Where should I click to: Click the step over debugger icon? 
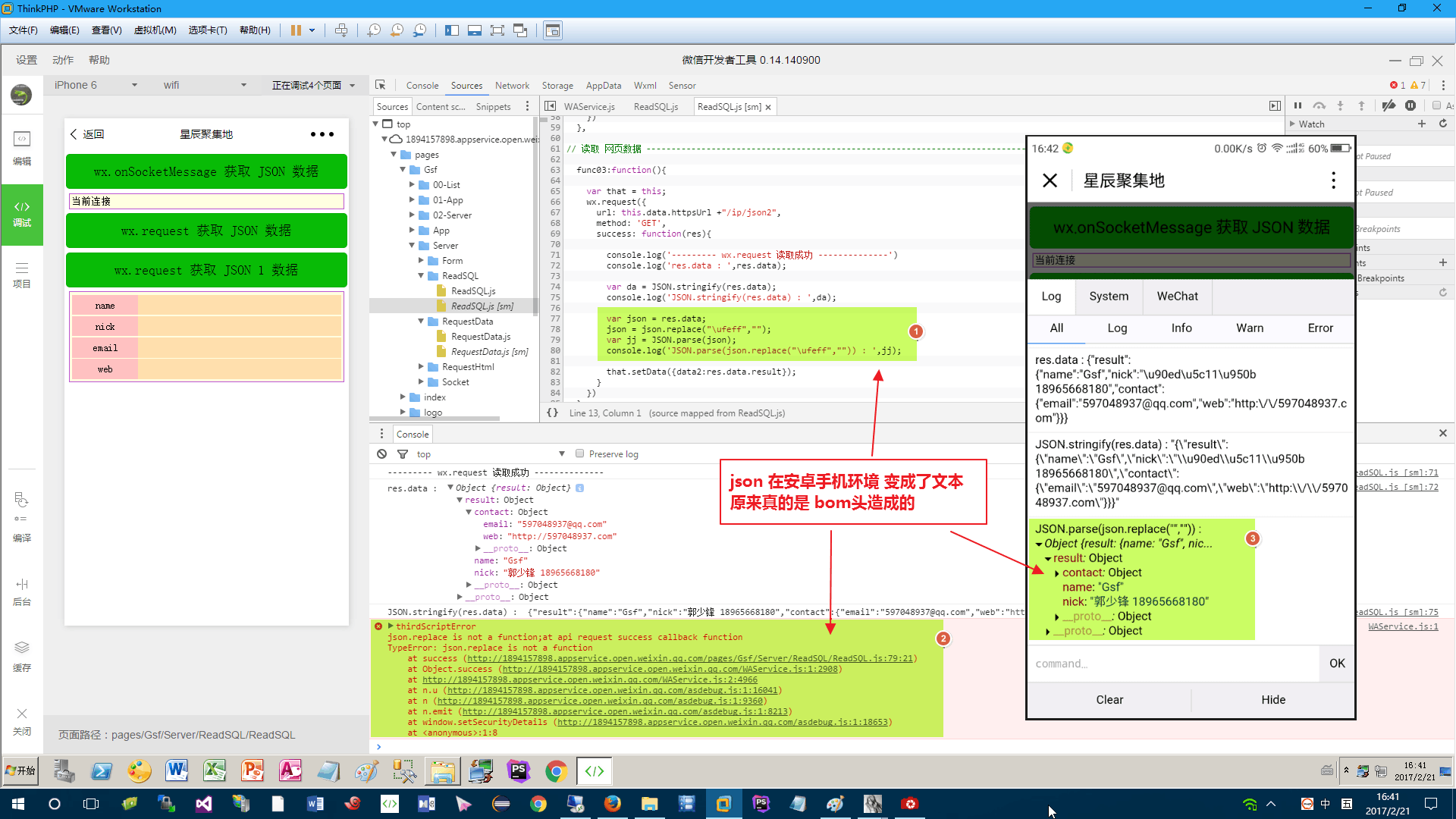[1319, 106]
